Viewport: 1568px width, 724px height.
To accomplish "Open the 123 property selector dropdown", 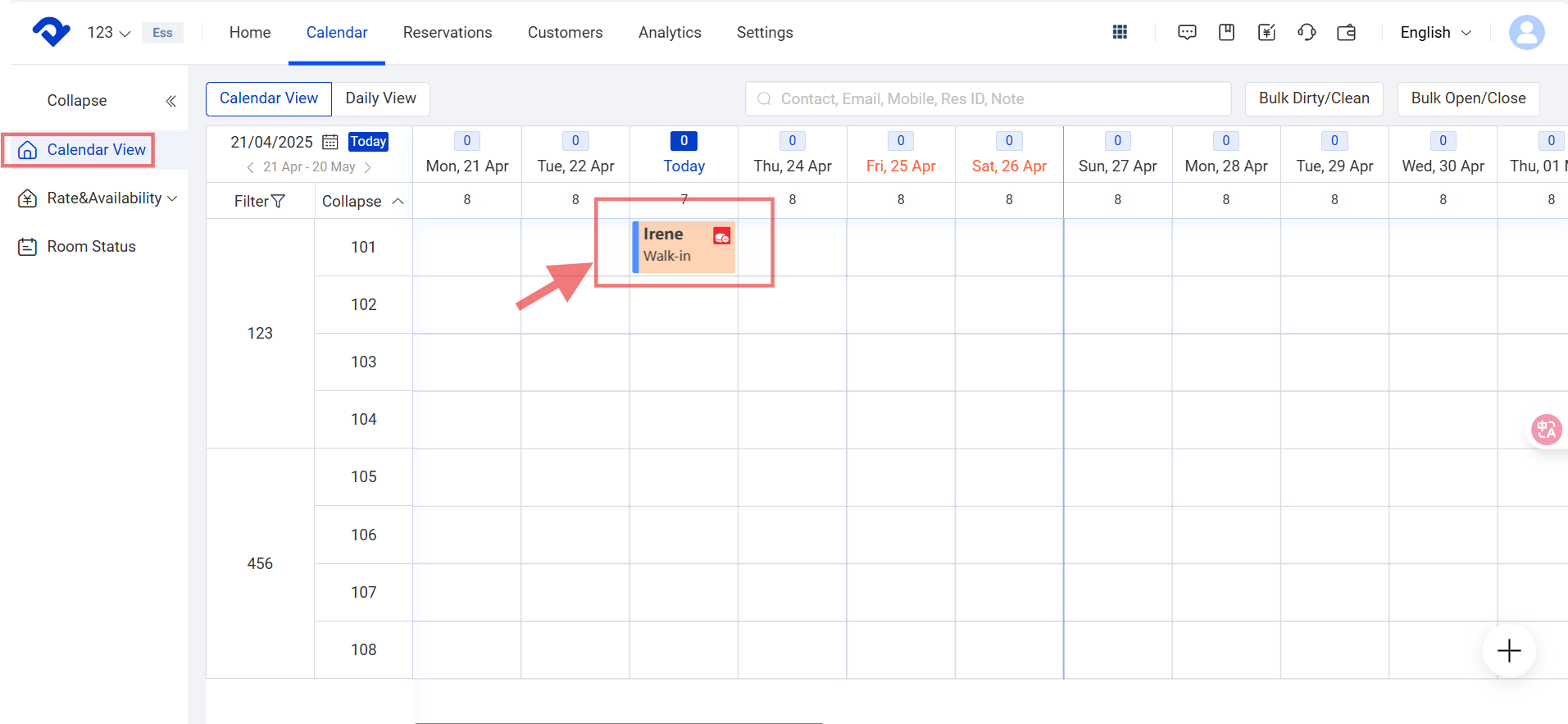I will point(109,33).
